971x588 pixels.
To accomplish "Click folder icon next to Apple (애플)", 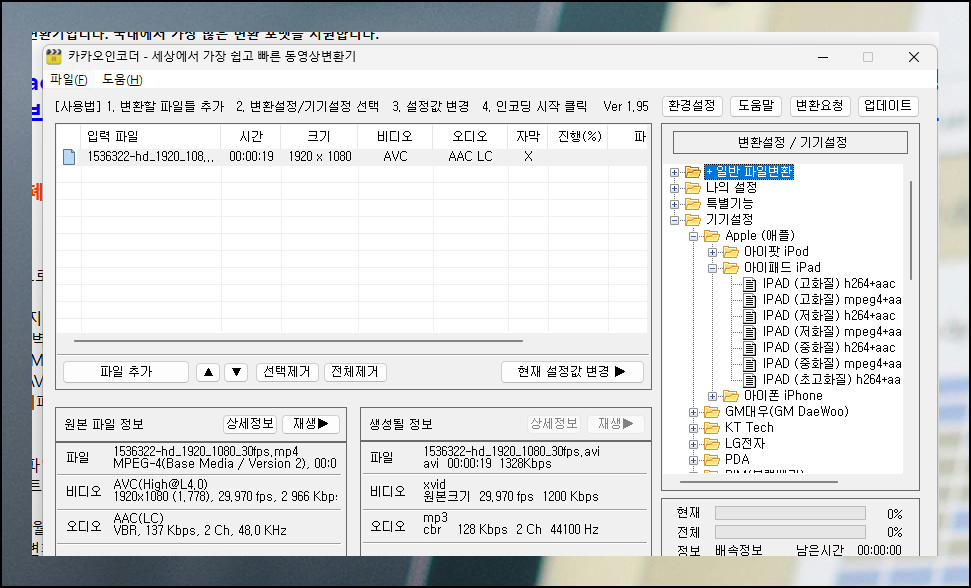I will point(712,236).
